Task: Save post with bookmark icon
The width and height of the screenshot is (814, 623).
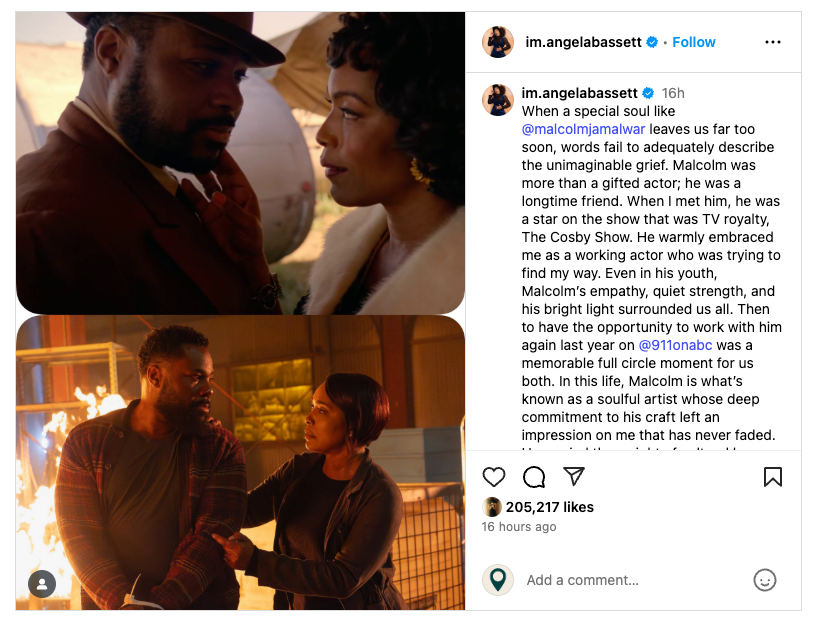Action: coord(772,477)
